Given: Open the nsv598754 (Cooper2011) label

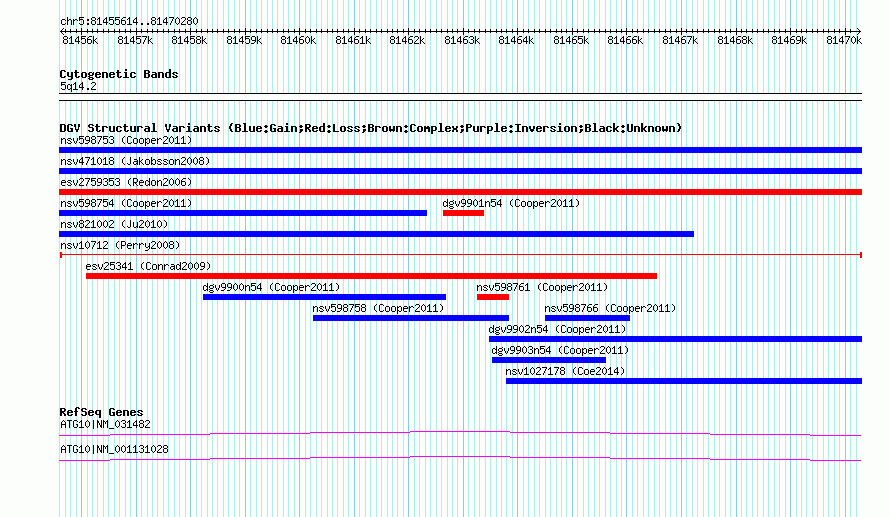Looking at the screenshot, I should pyautogui.click(x=126, y=203).
